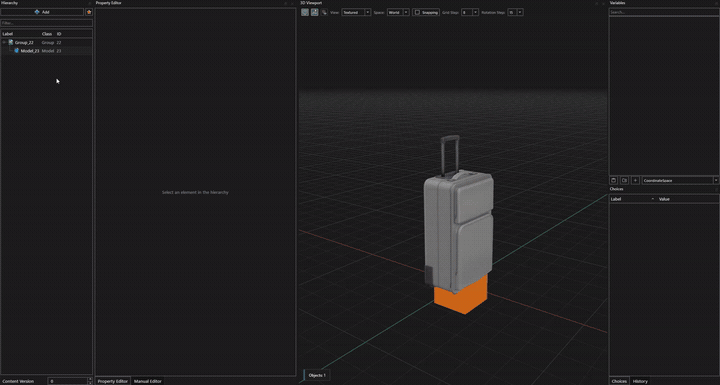Screen dimensions: 720x385
Task: Click the orange star icon beside Add
Action: coord(89,12)
